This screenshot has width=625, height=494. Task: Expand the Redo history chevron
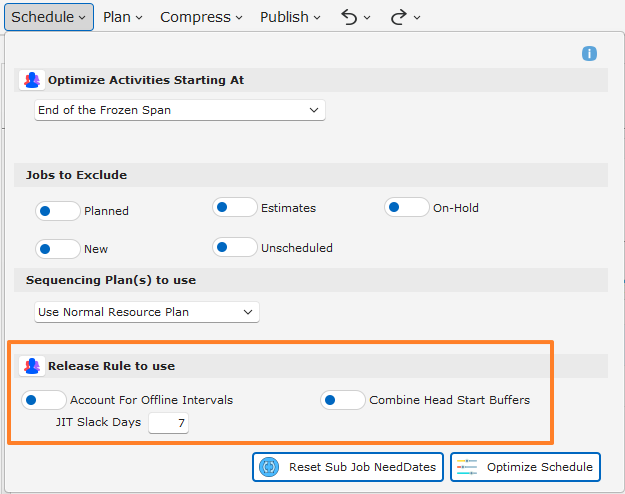pos(417,18)
